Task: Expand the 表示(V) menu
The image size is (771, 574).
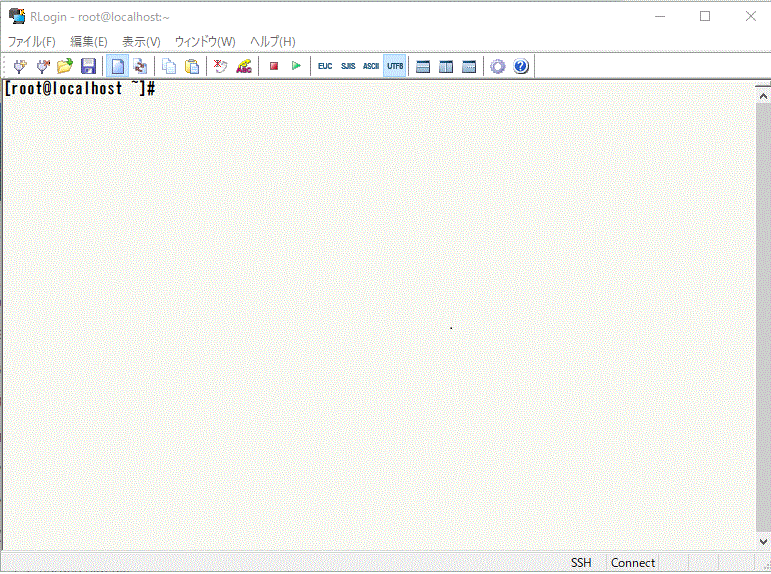Action: coord(141,42)
